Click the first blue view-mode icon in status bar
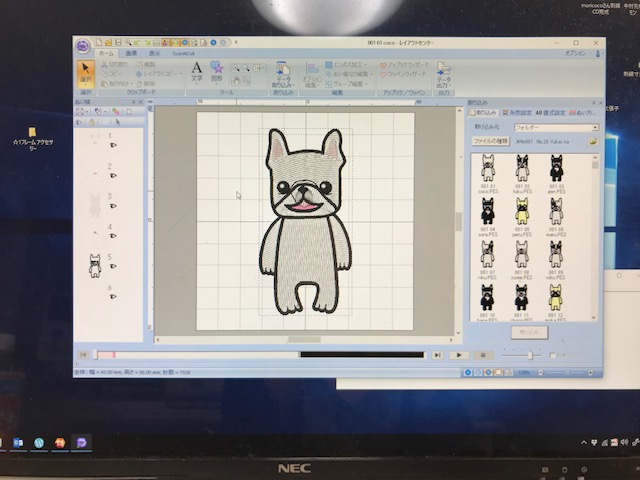This screenshot has height=480, width=640. click(468, 372)
